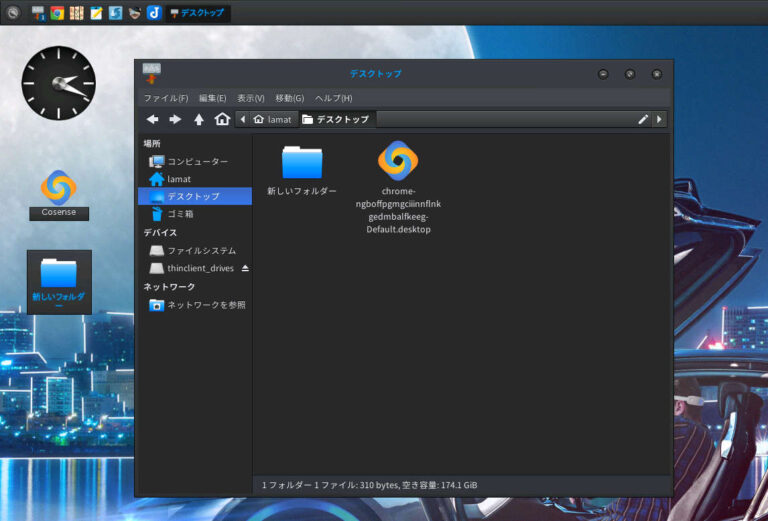Open the 移動(G) menu
768x521 pixels.
pos(289,98)
